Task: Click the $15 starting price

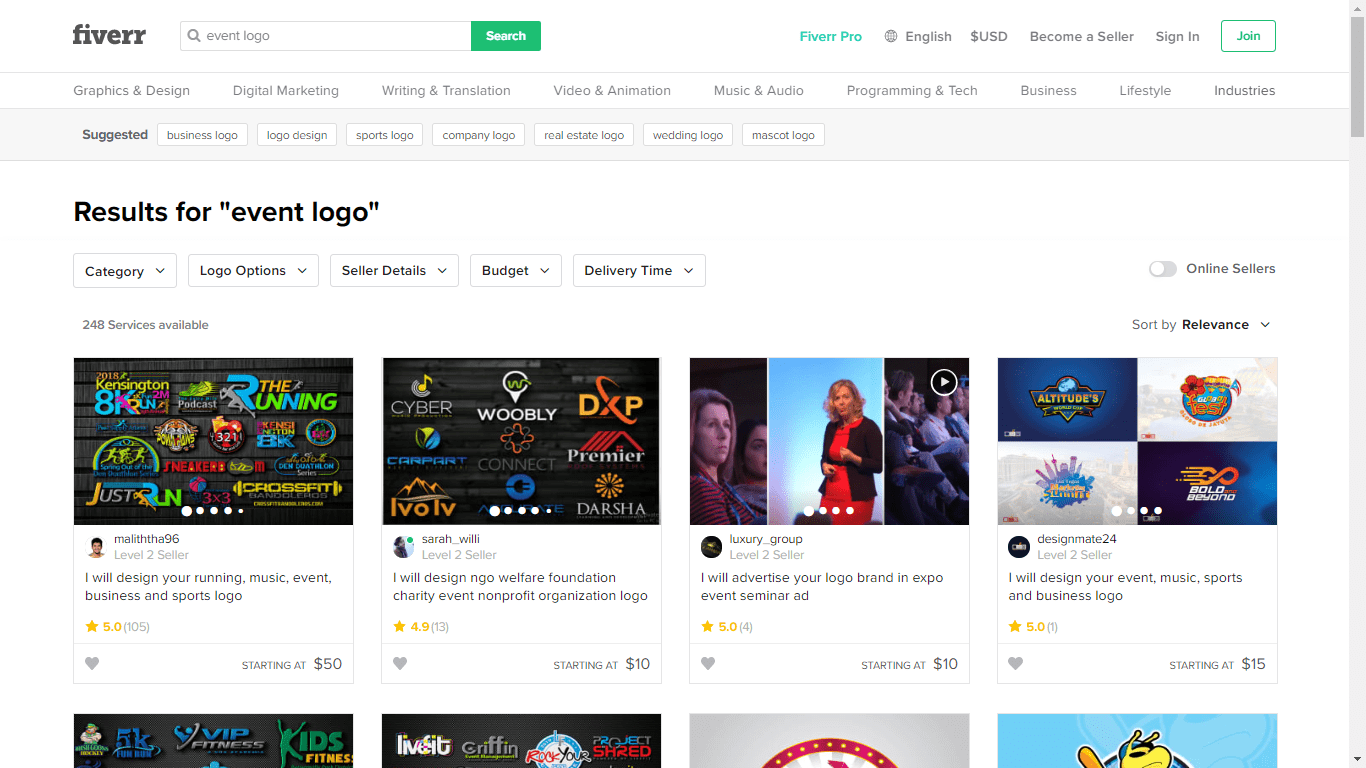Action: (1253, 663)
